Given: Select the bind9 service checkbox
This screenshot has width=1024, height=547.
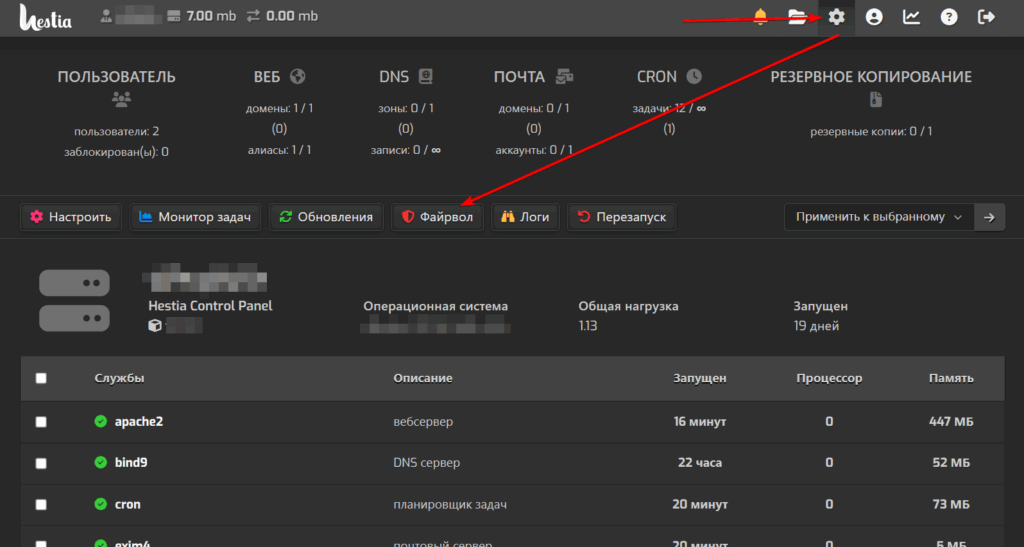Looking at the screenshot, I should [41, 463].
